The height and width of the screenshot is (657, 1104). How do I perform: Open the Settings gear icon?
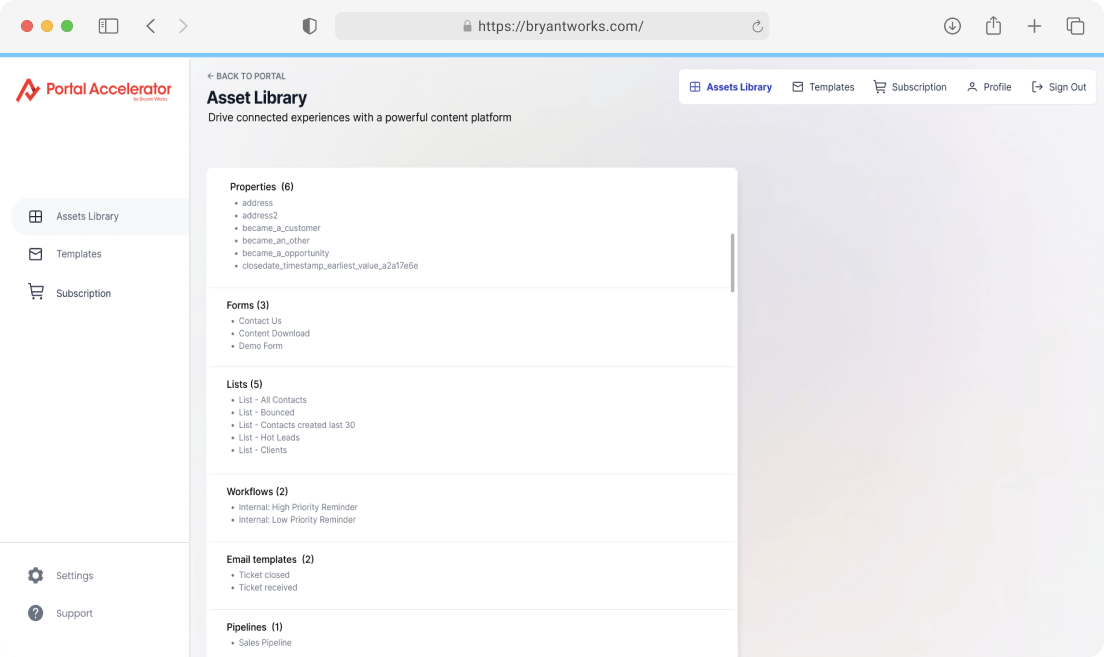click(x=35, y=575)
